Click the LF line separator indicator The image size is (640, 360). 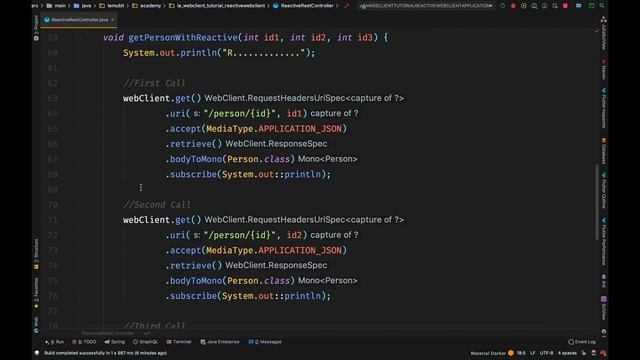tap(533, 353)
